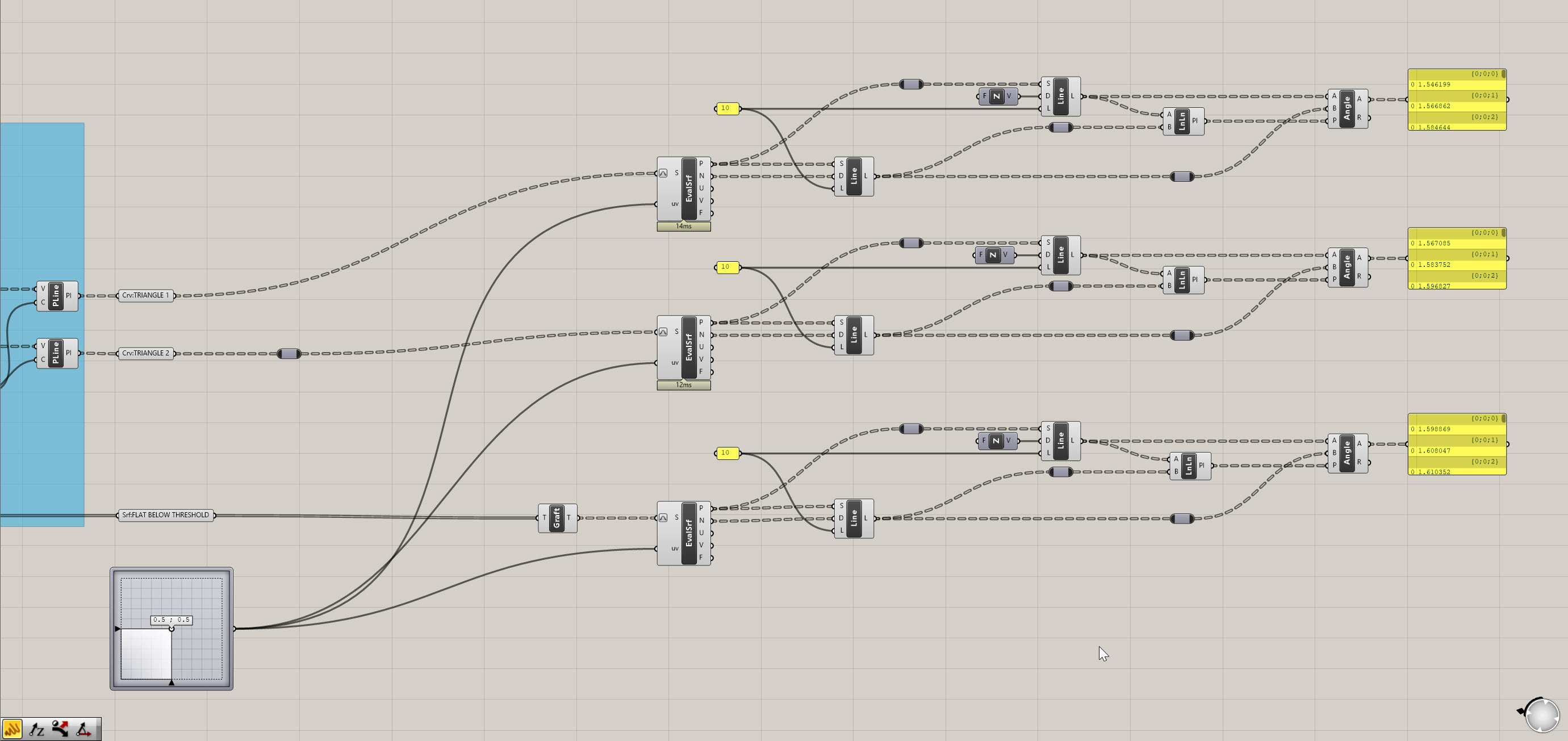Select the top Angle component
The image size is (1568, 741).
[x=1347, y=108]
